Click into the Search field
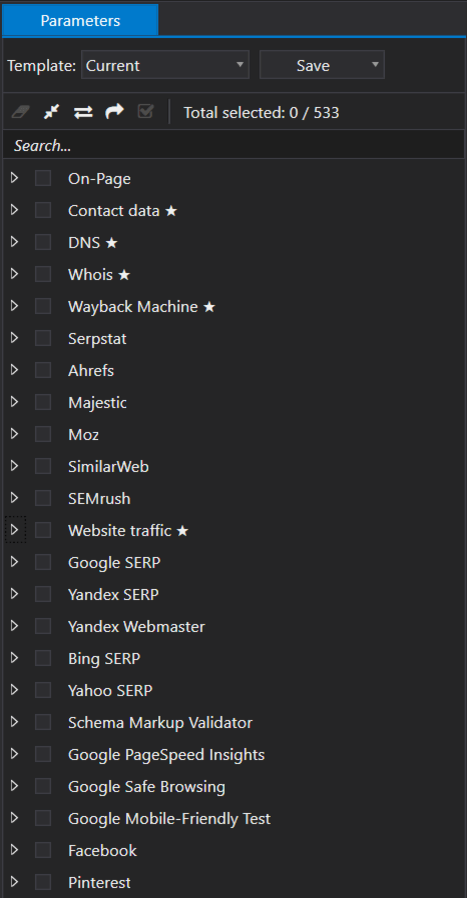This screenshot has width=467, height=898. point(234,145)
